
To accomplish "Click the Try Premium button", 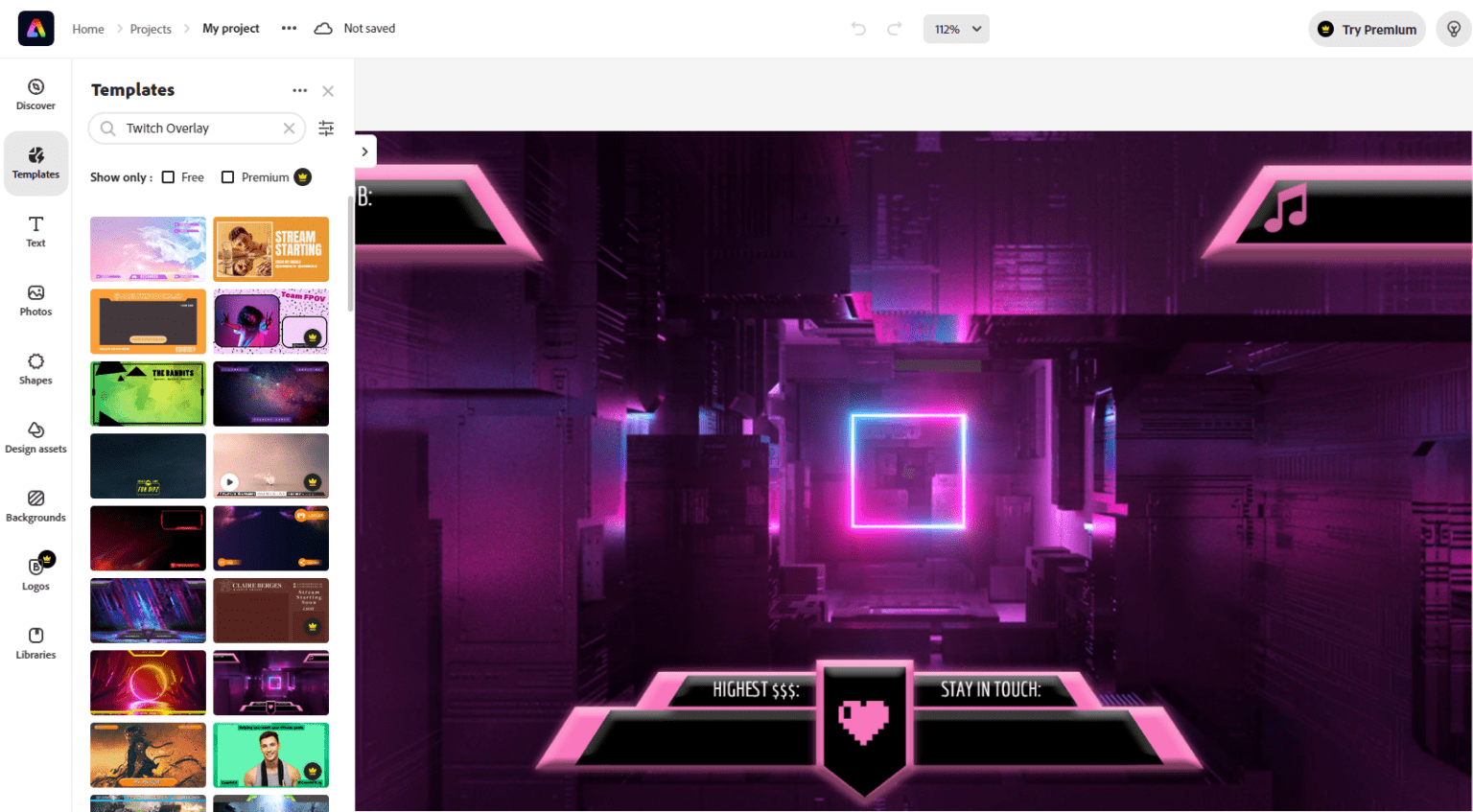I will point(1367,29).
